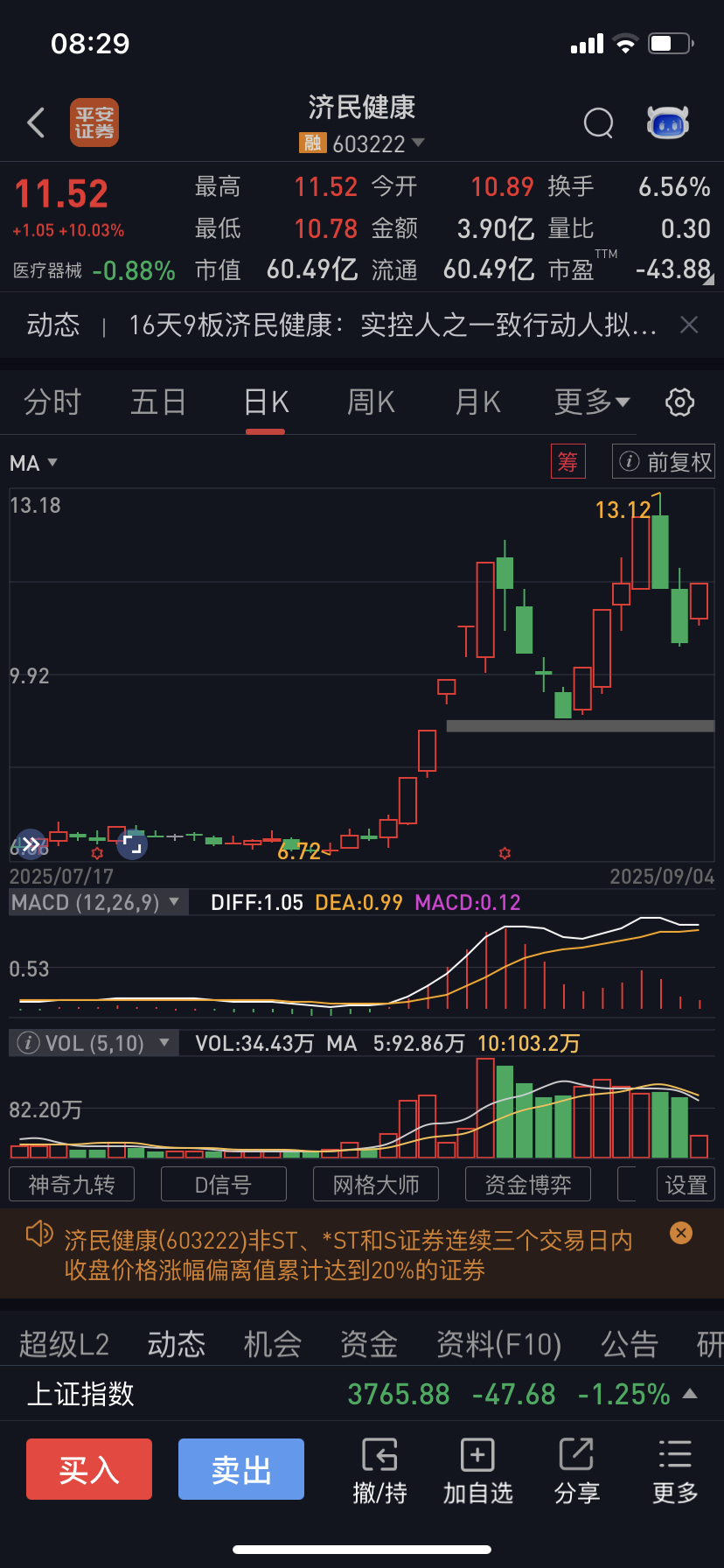Select the D信号 indicator button
Image resolution: width=724 pixels, height=1568 pixels.
point(223,1185)
